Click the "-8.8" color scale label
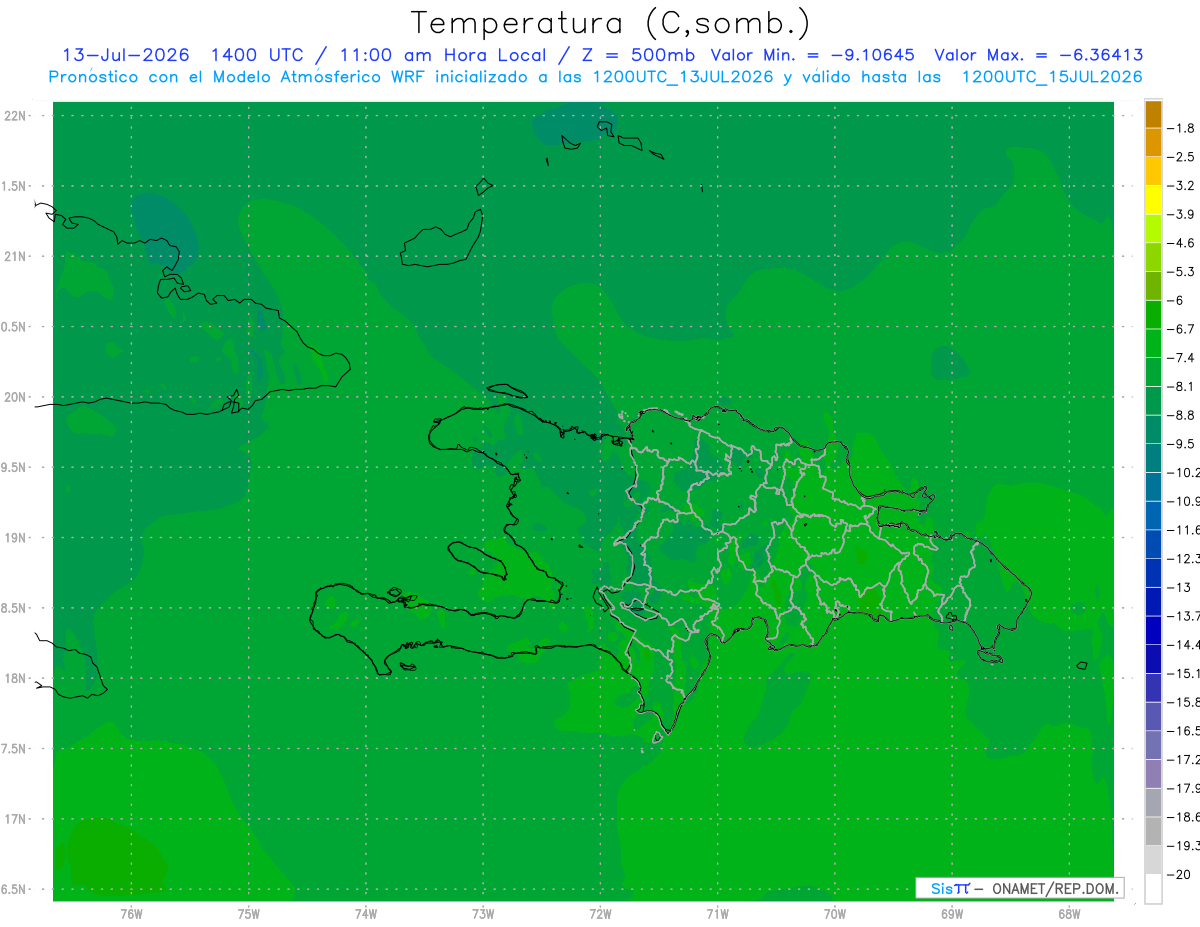 [x=1181, y=415]
